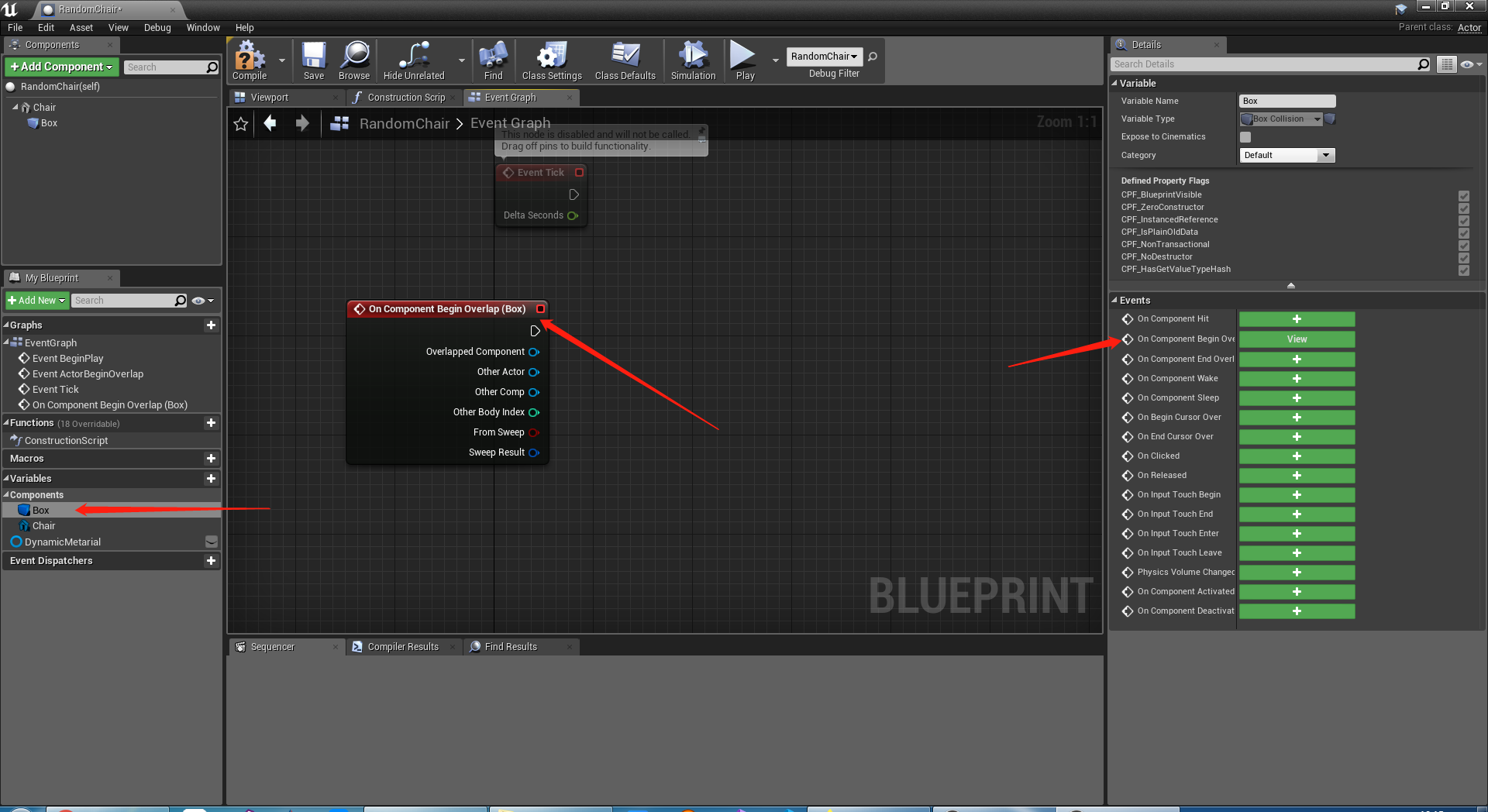This screenshot has width=1488, height=812.
Task: Open the Find search in blueprint
Action: 493,60
